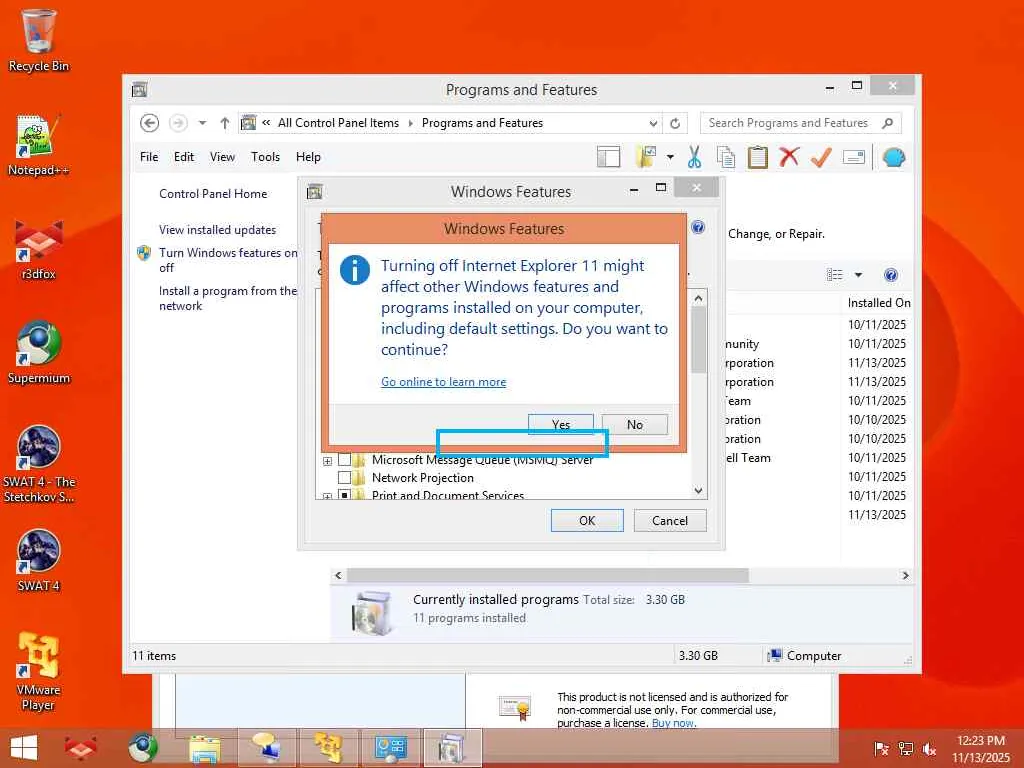Select the SWAT 4 - The Stetchkov desktop icon
1024x768 pixels.
coord(39,464)
